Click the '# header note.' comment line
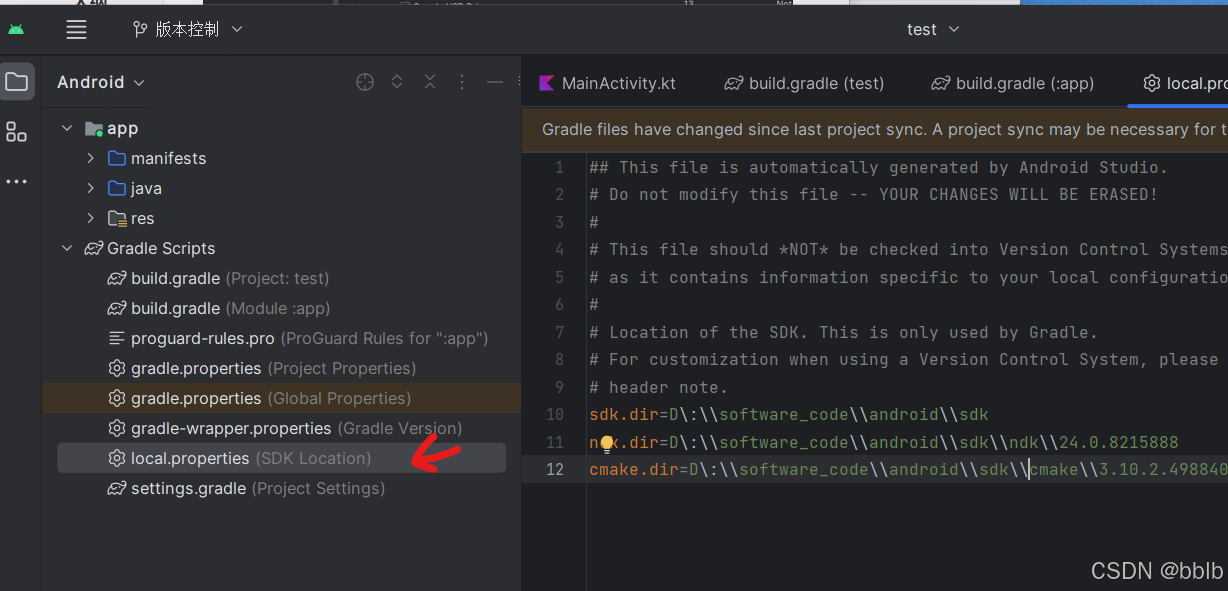This screenshot has height=591, width=1228. [659, 387]
